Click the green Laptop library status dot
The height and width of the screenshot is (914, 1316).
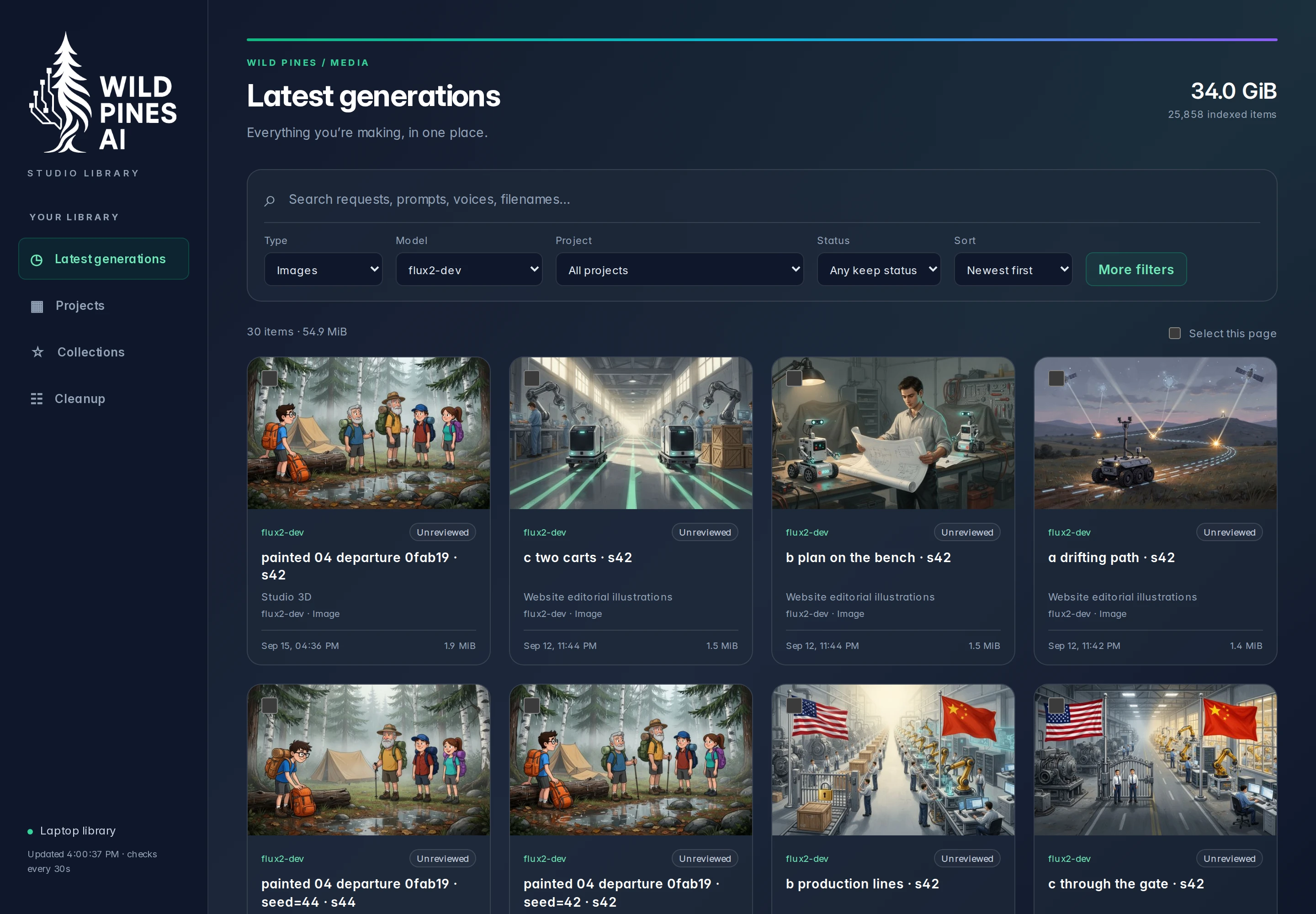[x=30, y=832]
